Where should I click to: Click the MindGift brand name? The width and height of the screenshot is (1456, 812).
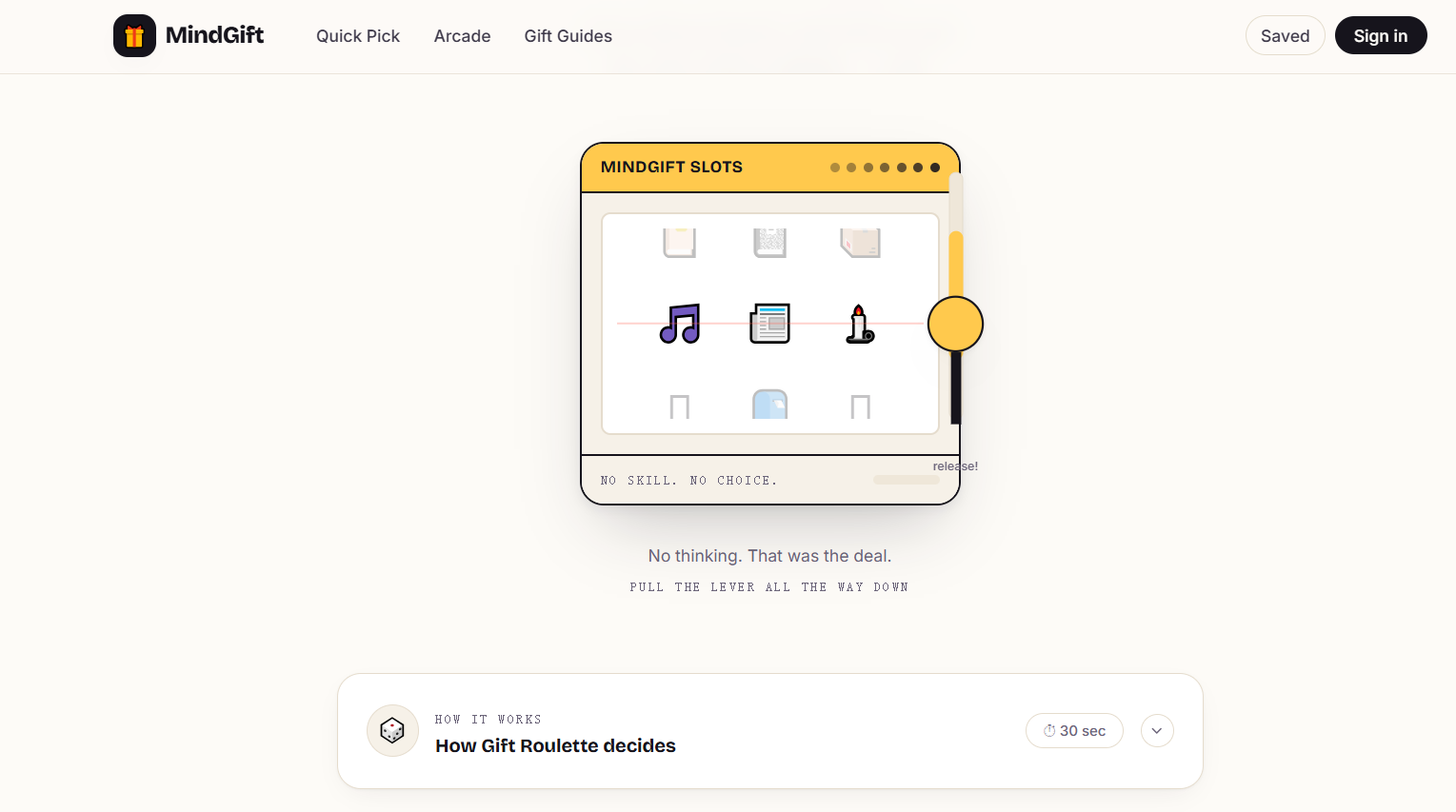click(x=214, y=35)
